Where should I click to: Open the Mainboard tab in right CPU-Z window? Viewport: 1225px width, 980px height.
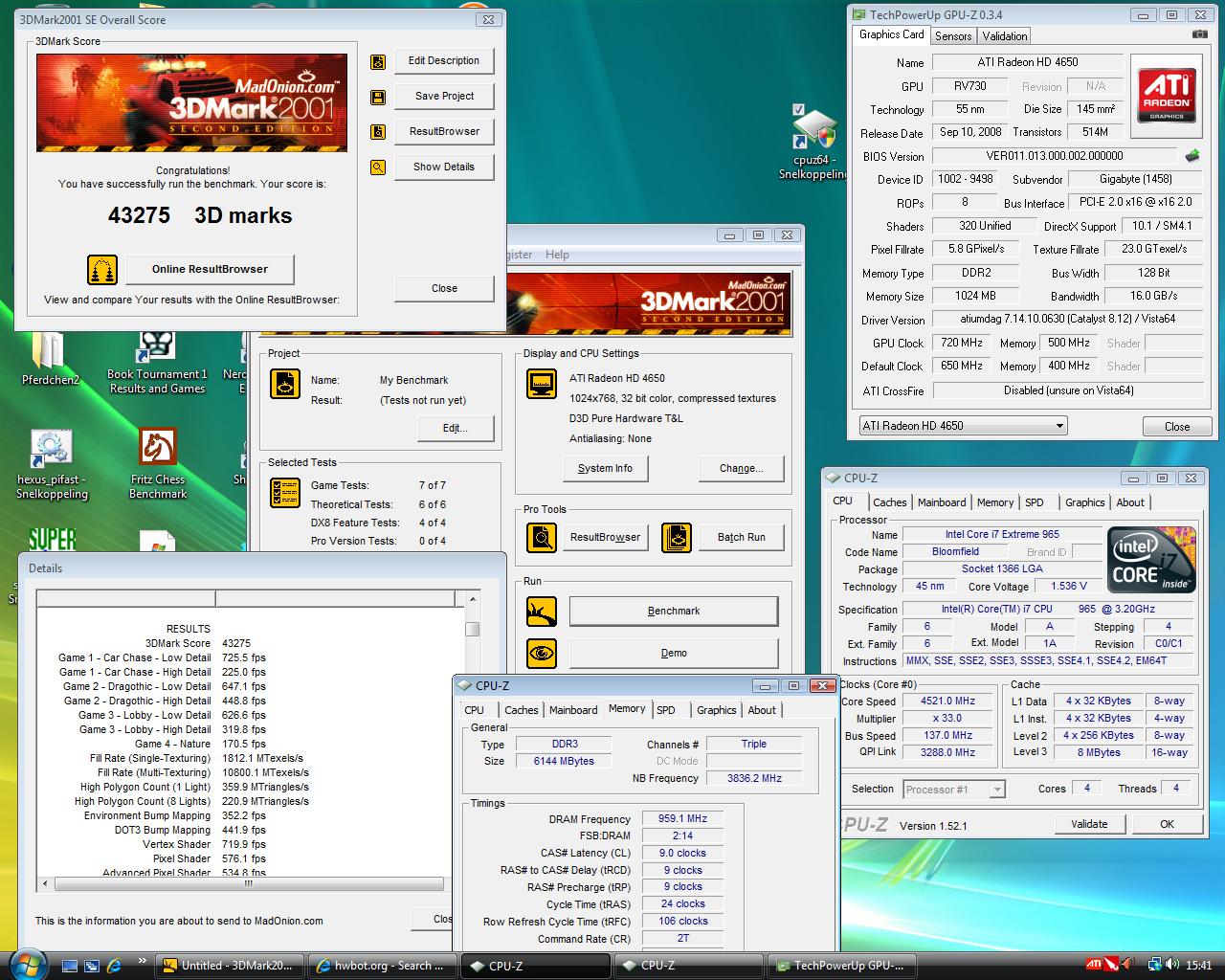point(942,502)
